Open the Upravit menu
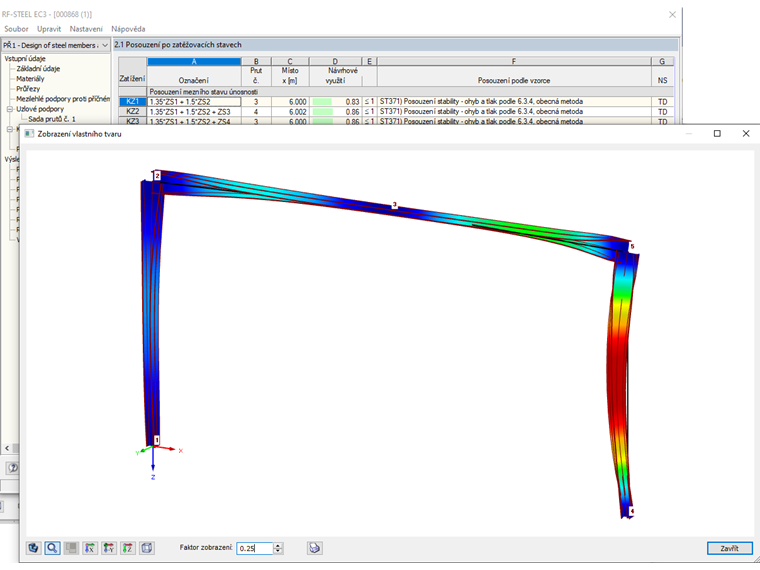This screenshot has height=570, width=760. tap(49, 29)
